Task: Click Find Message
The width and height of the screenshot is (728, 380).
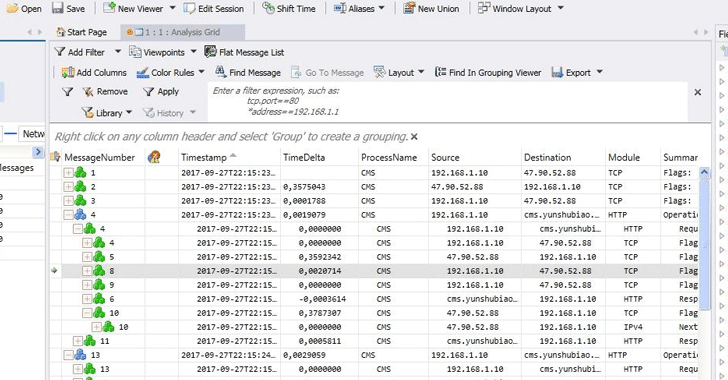Action: pyautogui.click(x=248, y=72)
